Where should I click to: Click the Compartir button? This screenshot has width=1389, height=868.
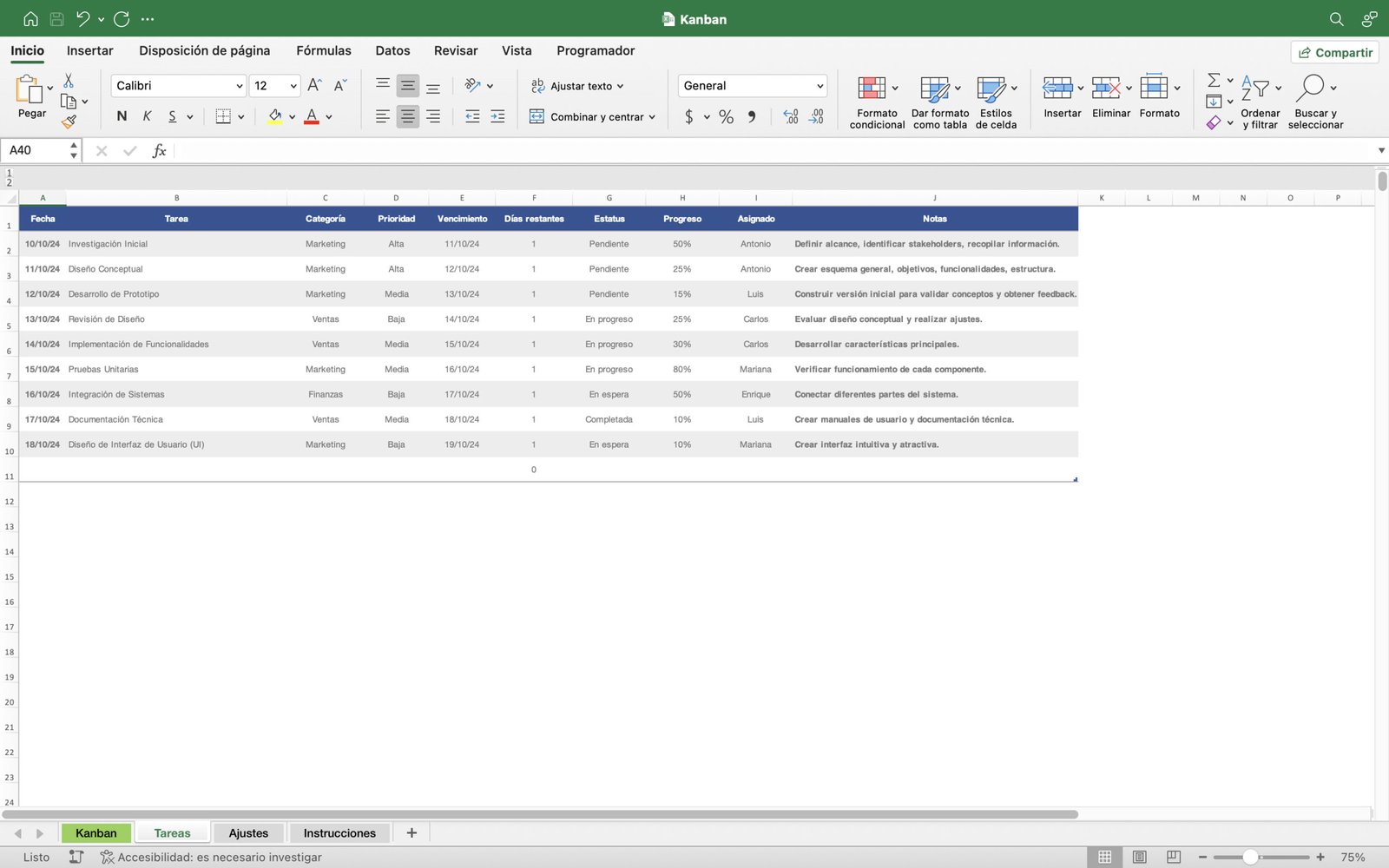pyautogui.click(x=1334, y=52)
